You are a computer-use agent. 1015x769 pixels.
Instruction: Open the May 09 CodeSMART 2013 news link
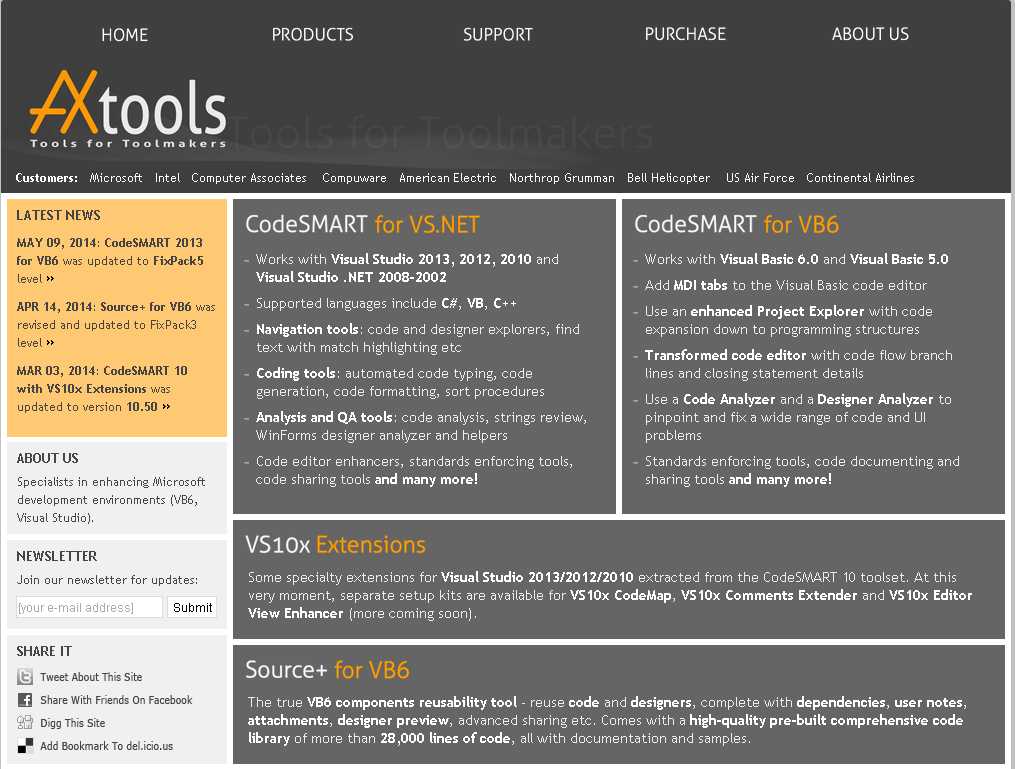[110, 260]
